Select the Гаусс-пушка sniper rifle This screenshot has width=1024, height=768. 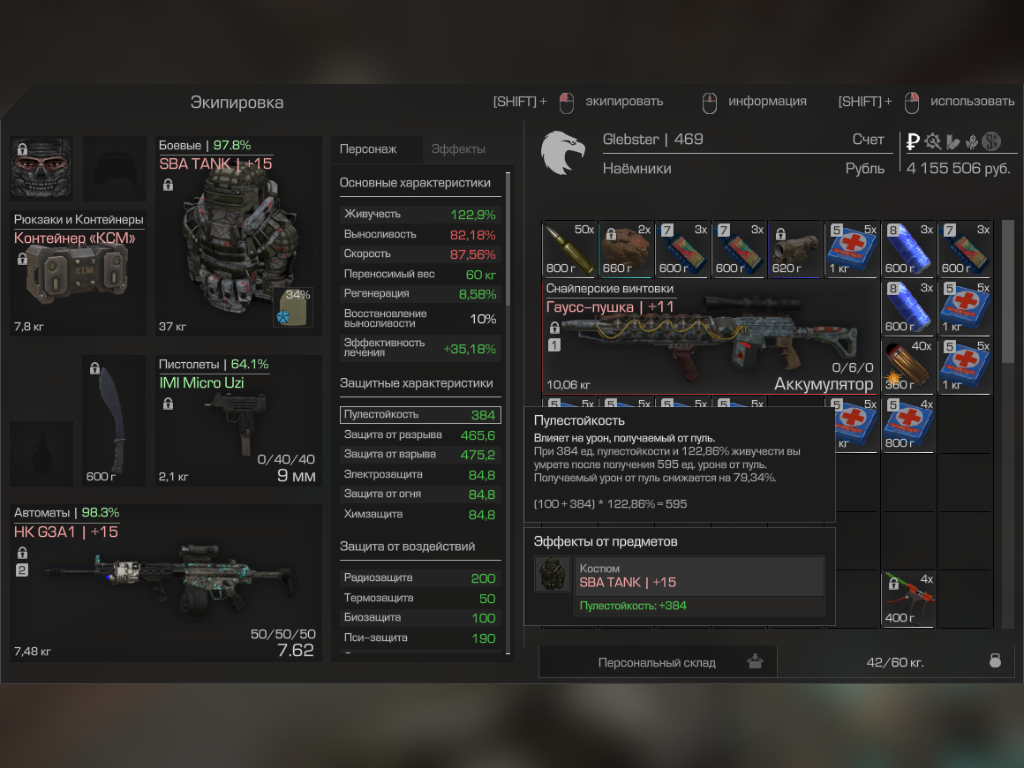coord(711,336)
